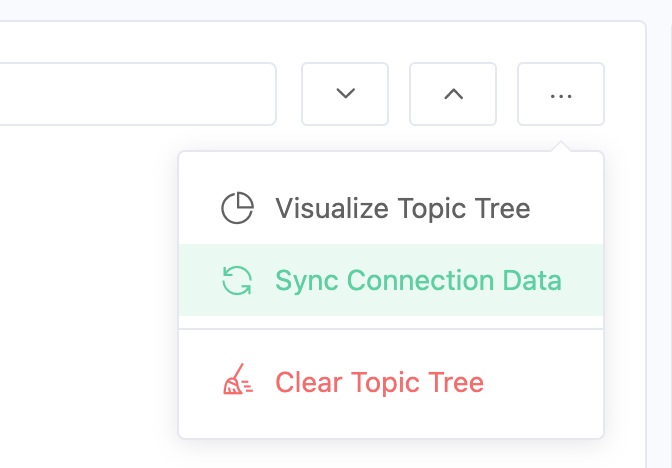This screenshot has width=672, height=468.
Task: Open topic tree visualization using the chart icon
Action: click(237, 208)
